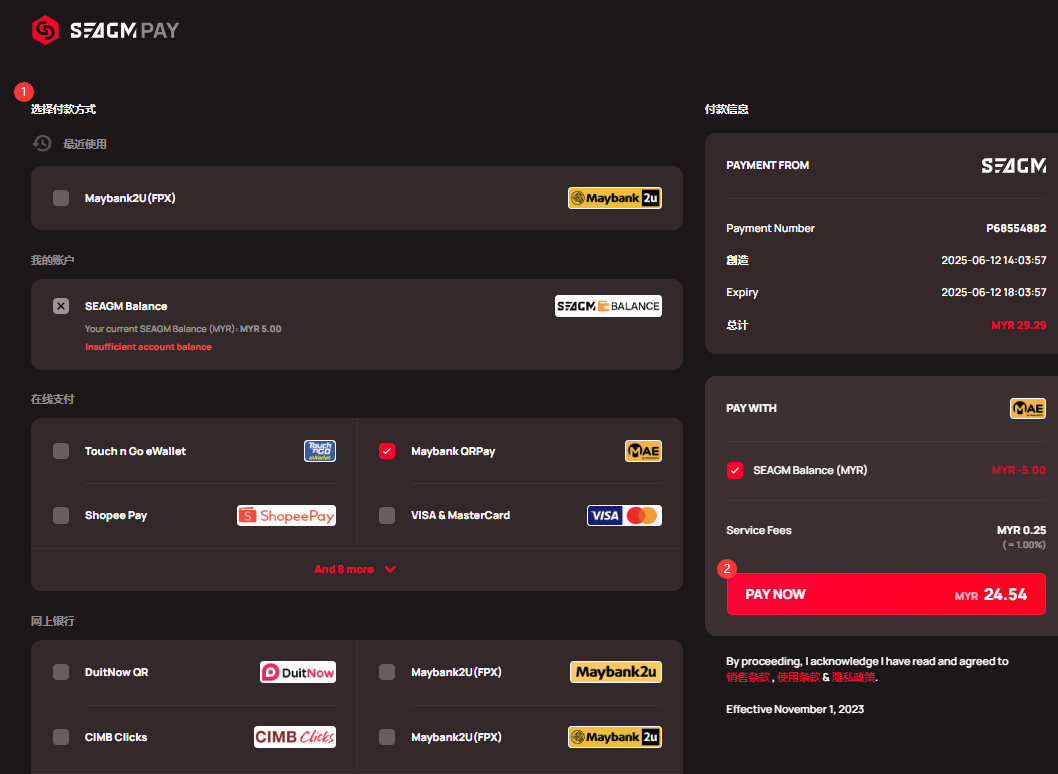This screenshot has height=774, width=1058.
Task: Choose the VISA & MasterCard checkbox
Action: click(387, 516)
